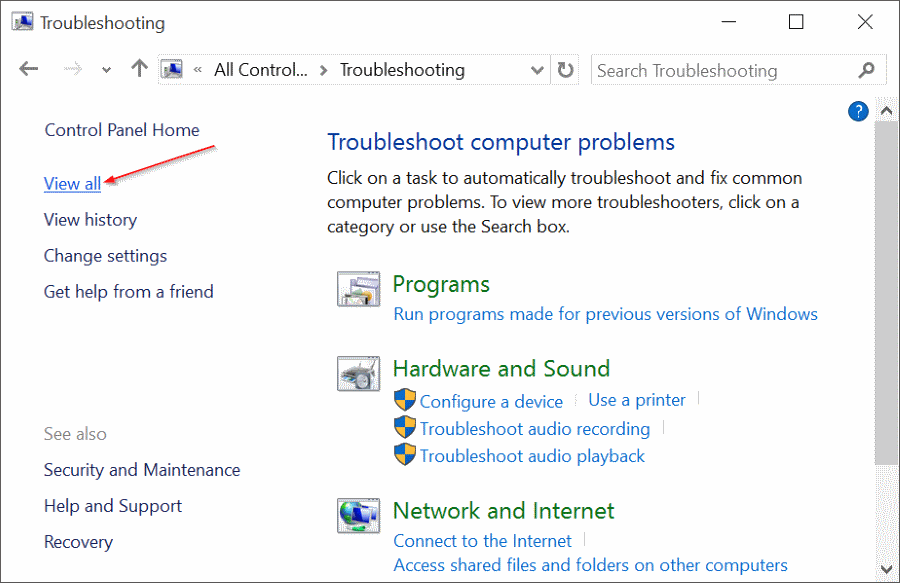Run programs made for previous Windows versions
This screenshot has width=900, height=583.
pos(606,314)
